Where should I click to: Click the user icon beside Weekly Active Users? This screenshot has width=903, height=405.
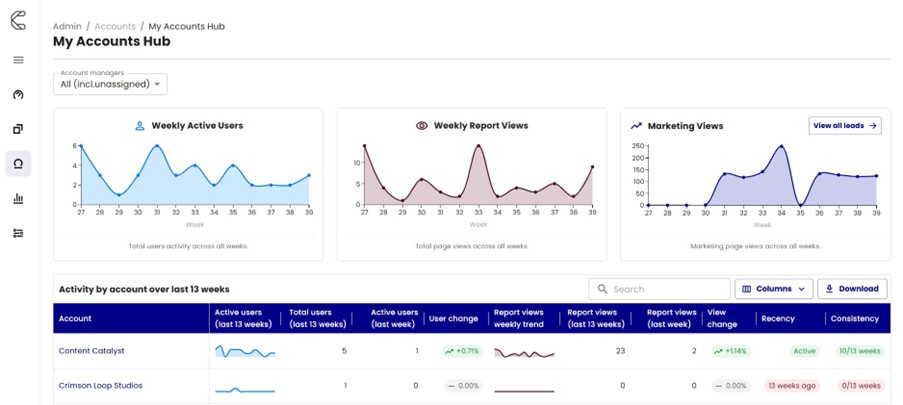tap(140, 126)
